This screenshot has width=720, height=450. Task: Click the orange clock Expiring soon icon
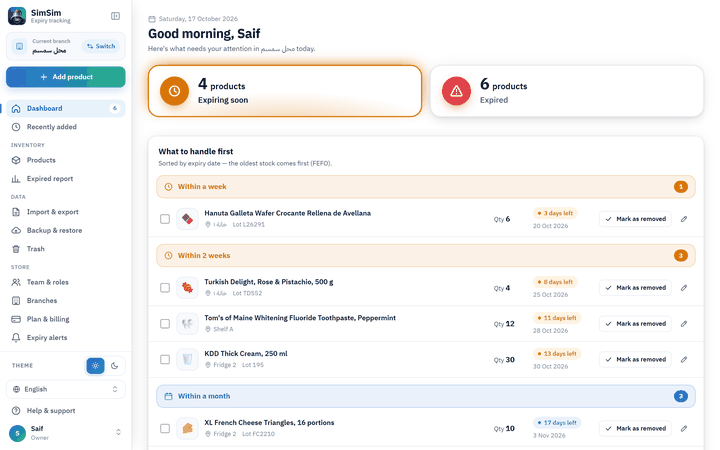pyautogui.click(x=174, y=91)
